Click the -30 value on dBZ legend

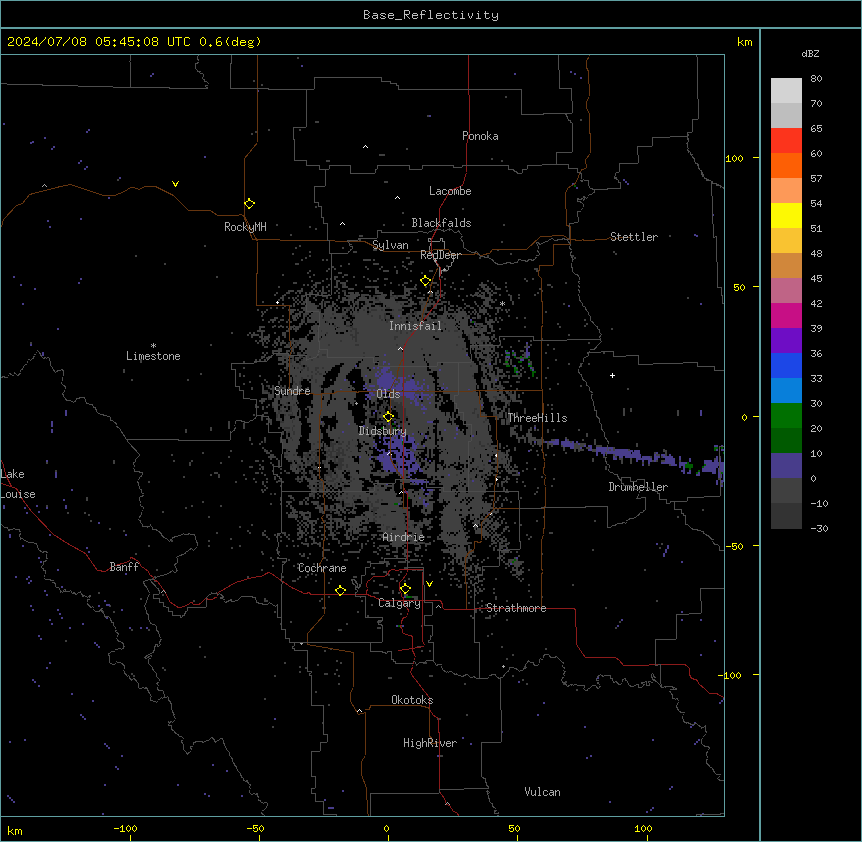point(819,528)
